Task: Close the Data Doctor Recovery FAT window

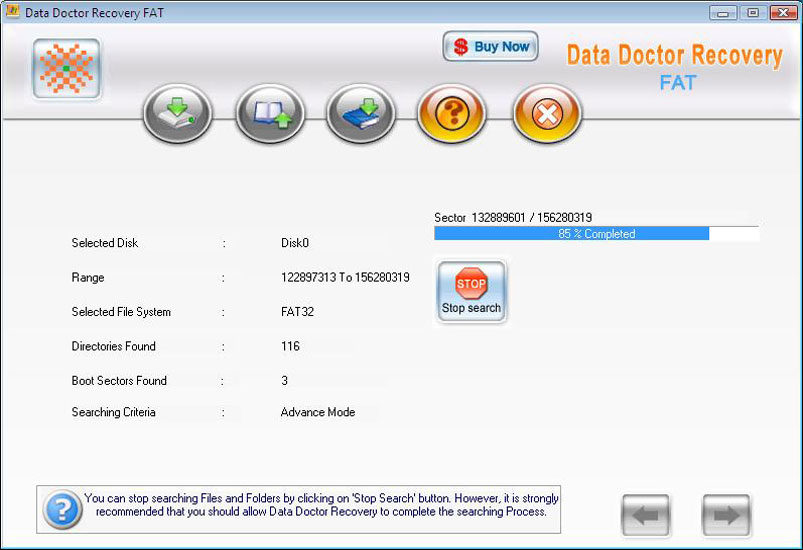Action: point(783,13)
